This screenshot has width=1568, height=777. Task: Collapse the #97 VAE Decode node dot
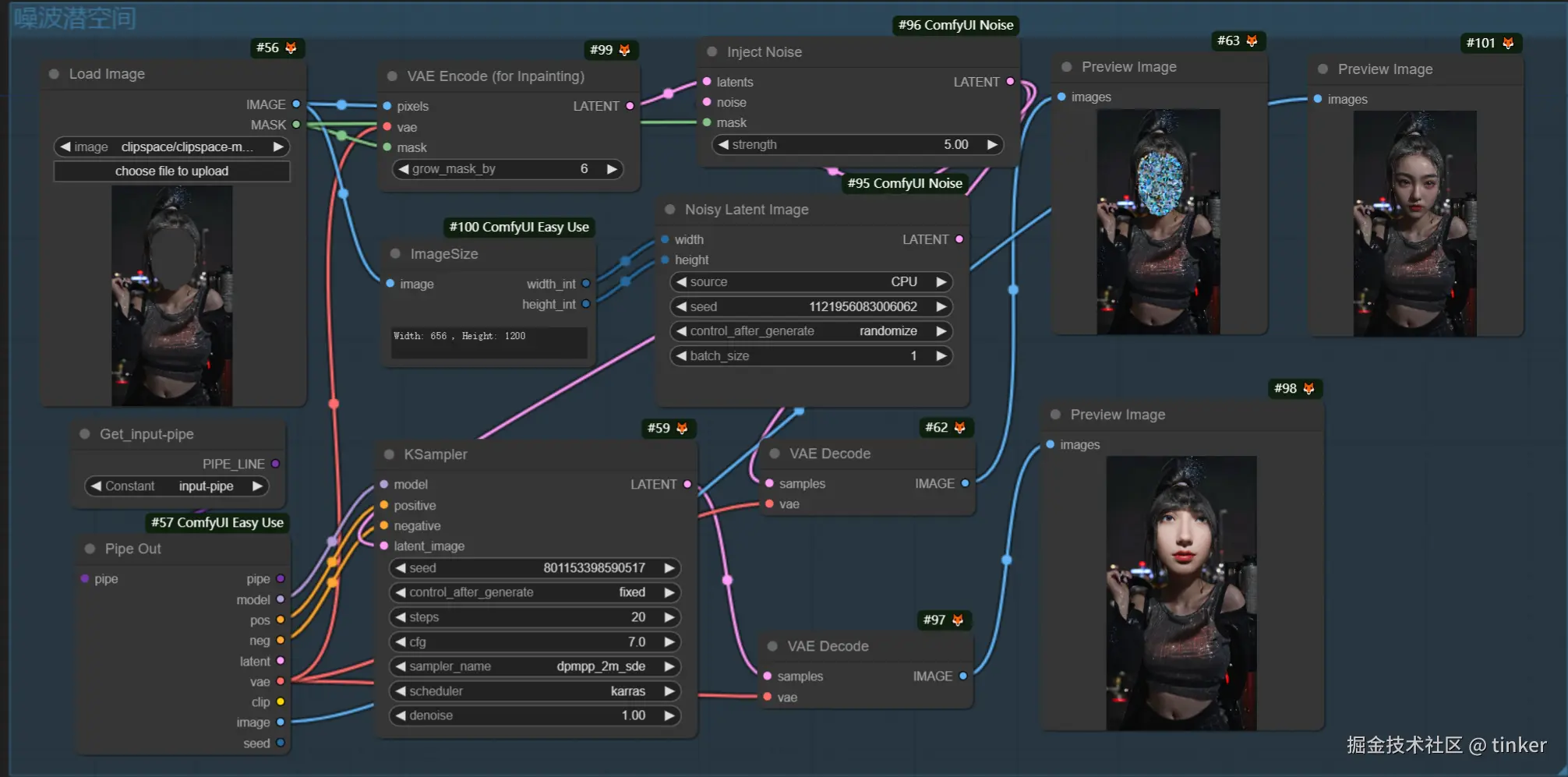(x=772, y=646)
